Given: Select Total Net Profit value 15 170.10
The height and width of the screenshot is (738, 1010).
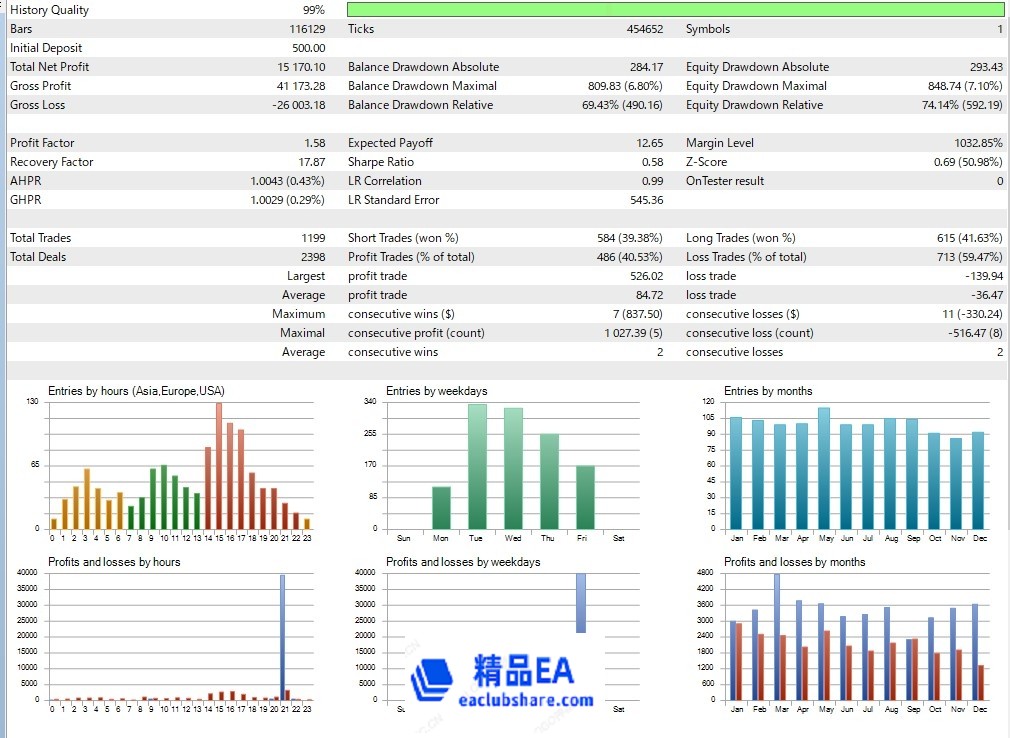Looking at the screenshot, I should coord(301,67).
